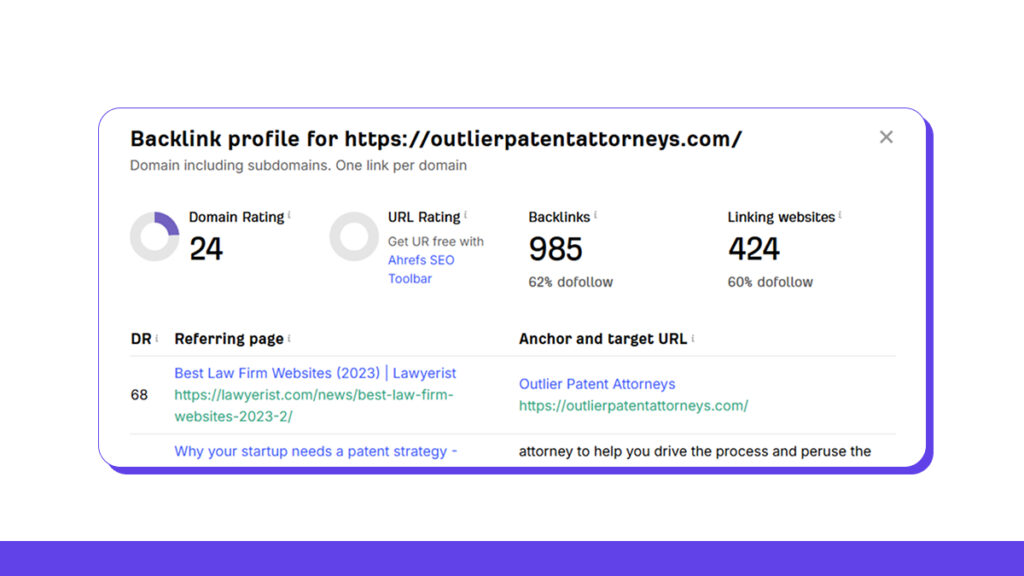This screenshot has height=576, width=1024.
Task: Select the Domain Rating donut gauge
Action: [155, 236]
